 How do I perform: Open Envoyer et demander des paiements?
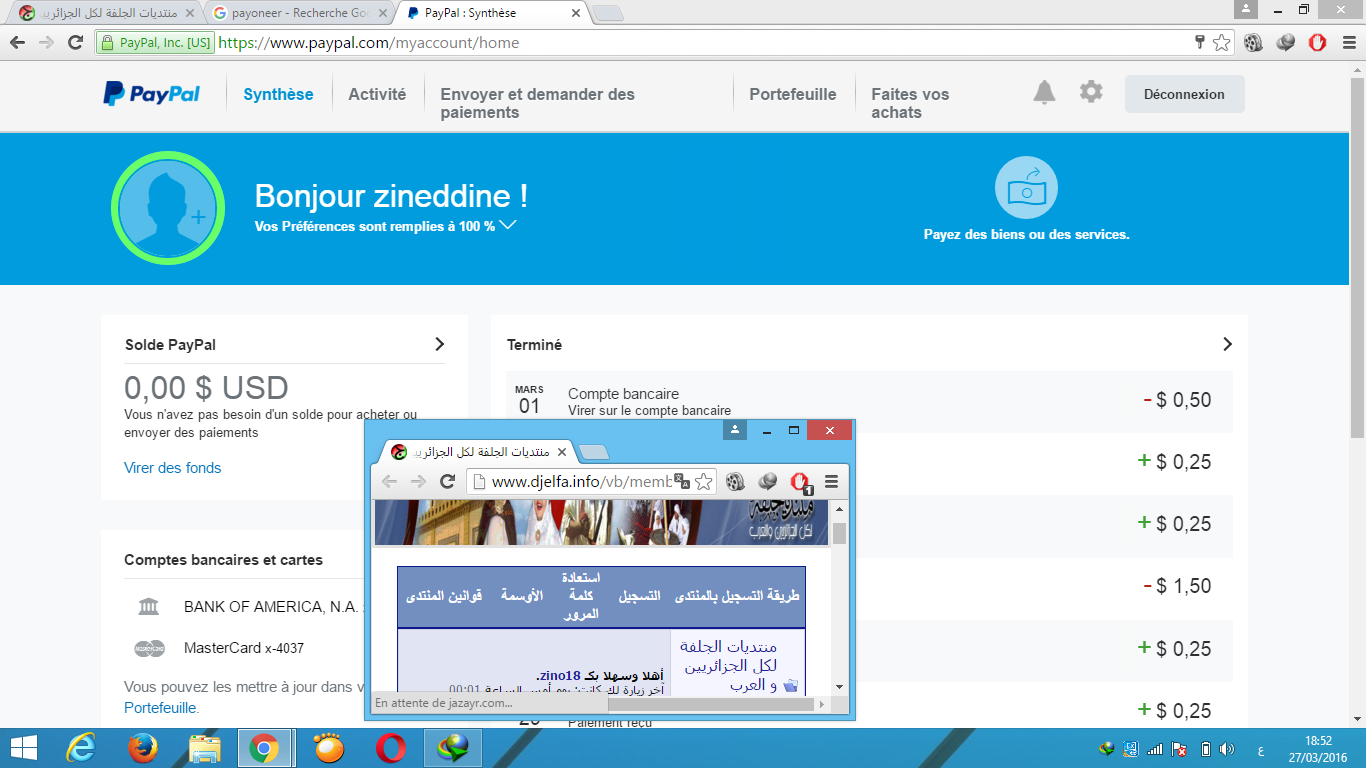[538, 103]
